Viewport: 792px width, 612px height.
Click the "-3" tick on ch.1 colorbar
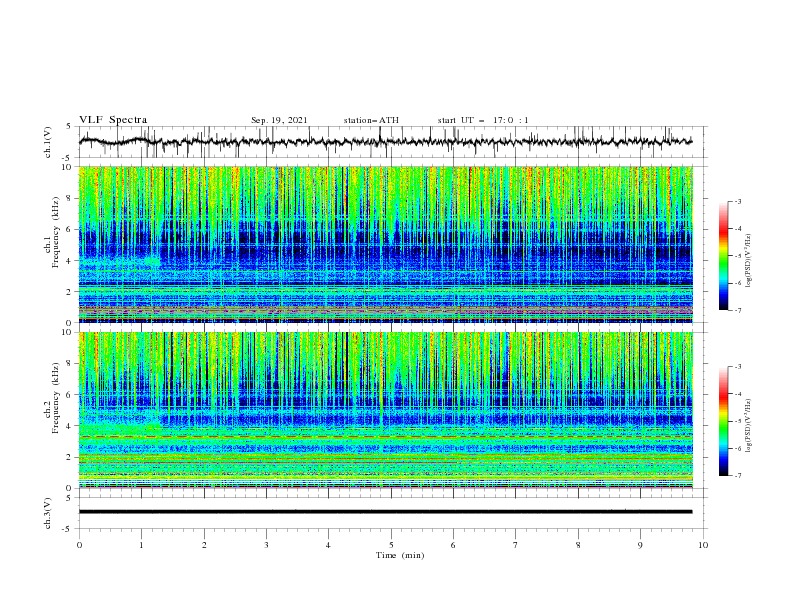click(x=737, y=201)
